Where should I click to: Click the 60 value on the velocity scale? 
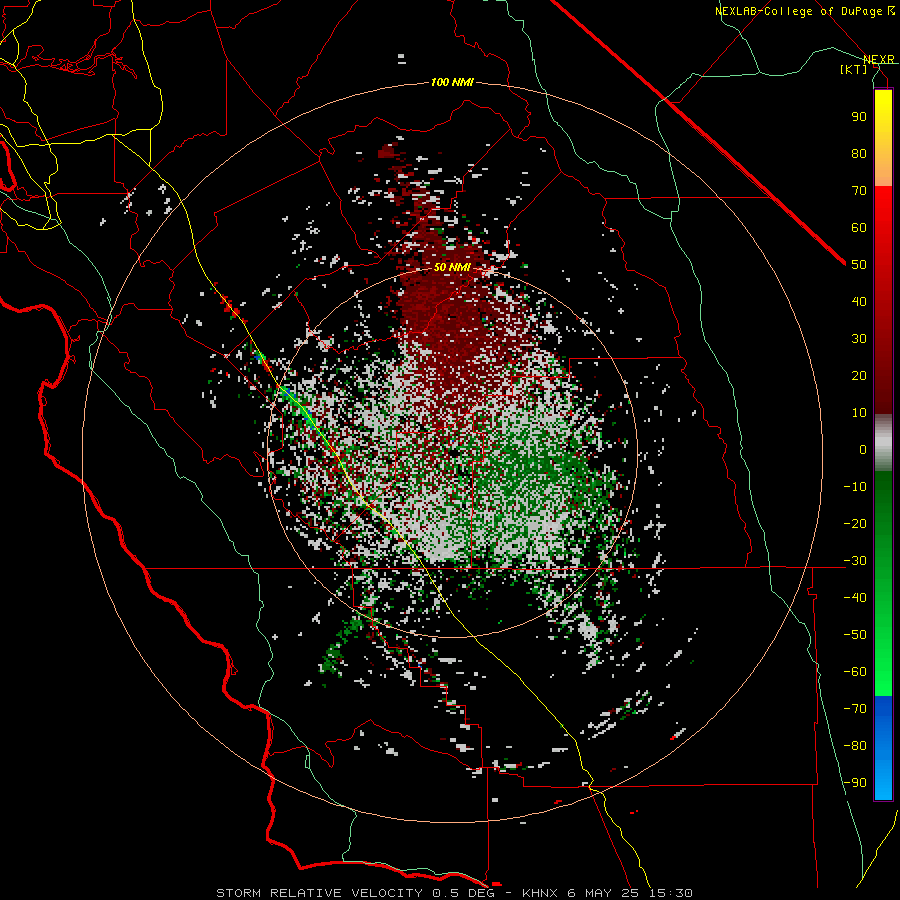coord(859,227)
